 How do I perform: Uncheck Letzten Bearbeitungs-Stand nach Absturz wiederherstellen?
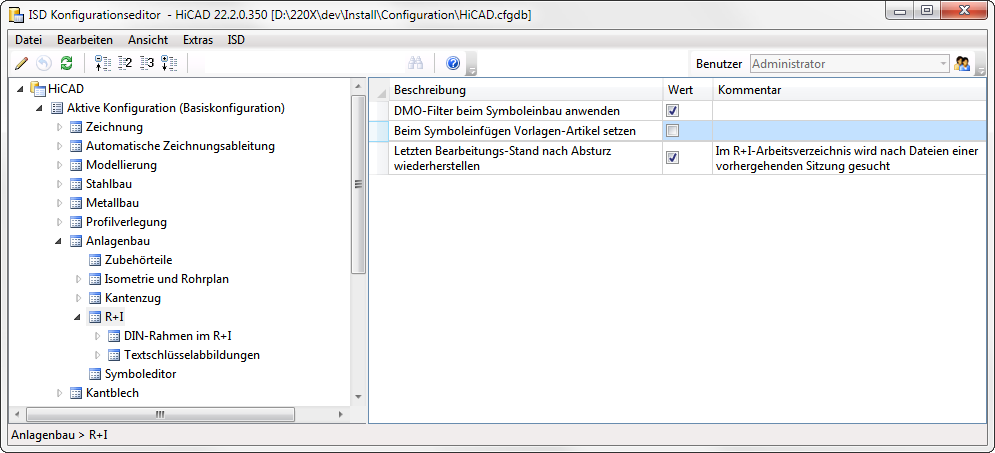[x=673, y=157]
